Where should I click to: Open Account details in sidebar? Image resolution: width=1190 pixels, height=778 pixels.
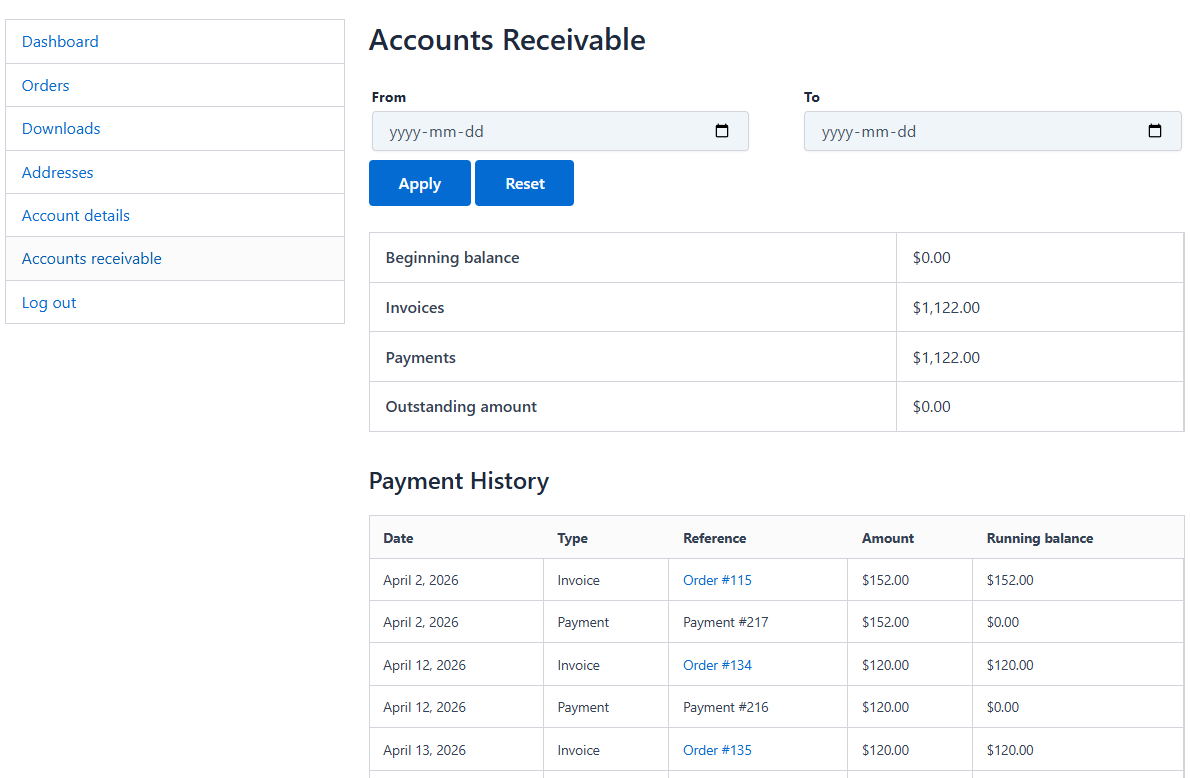pyautogui.click(x=76, y=216)
